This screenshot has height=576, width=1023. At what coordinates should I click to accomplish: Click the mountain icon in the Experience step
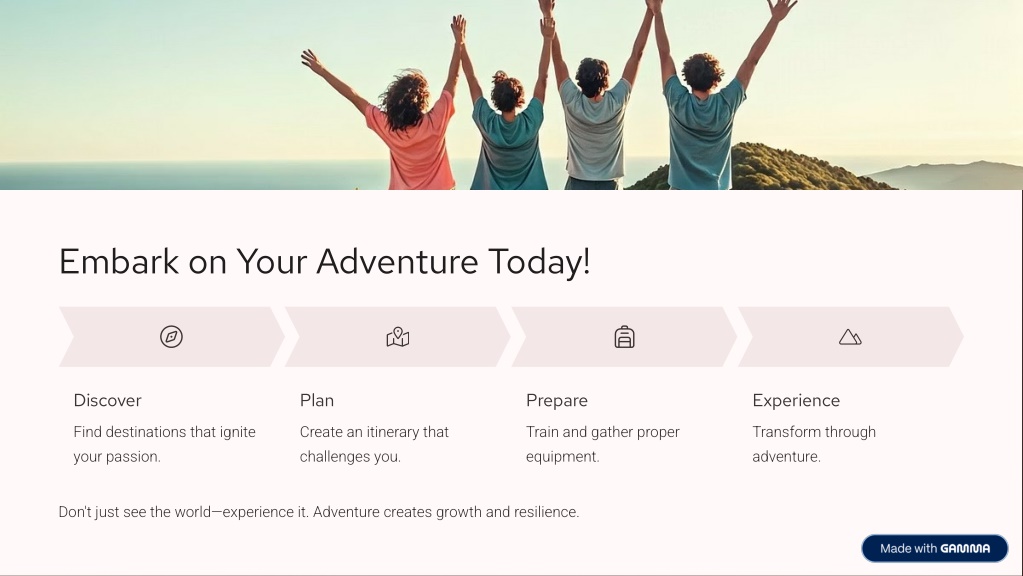tap(850, 337)
